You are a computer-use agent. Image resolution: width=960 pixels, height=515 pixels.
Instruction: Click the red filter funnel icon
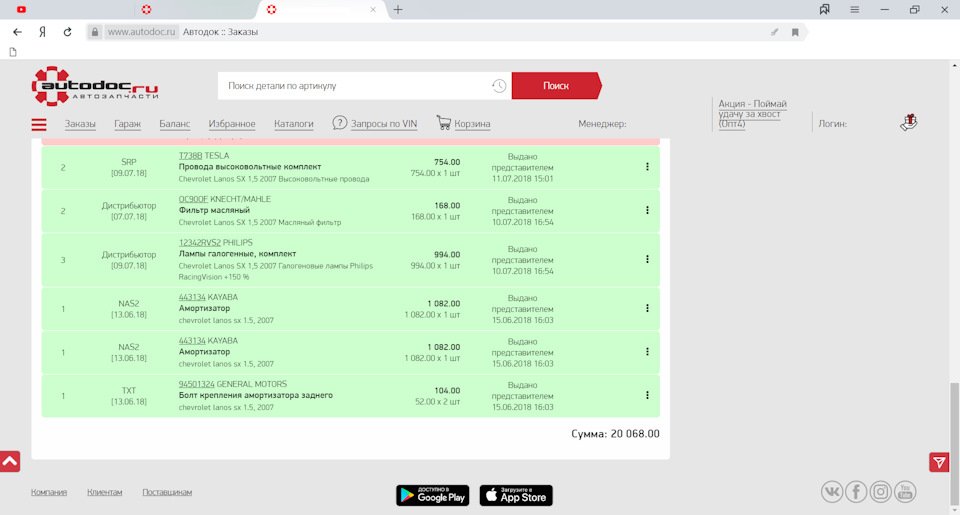pos(939,462)
